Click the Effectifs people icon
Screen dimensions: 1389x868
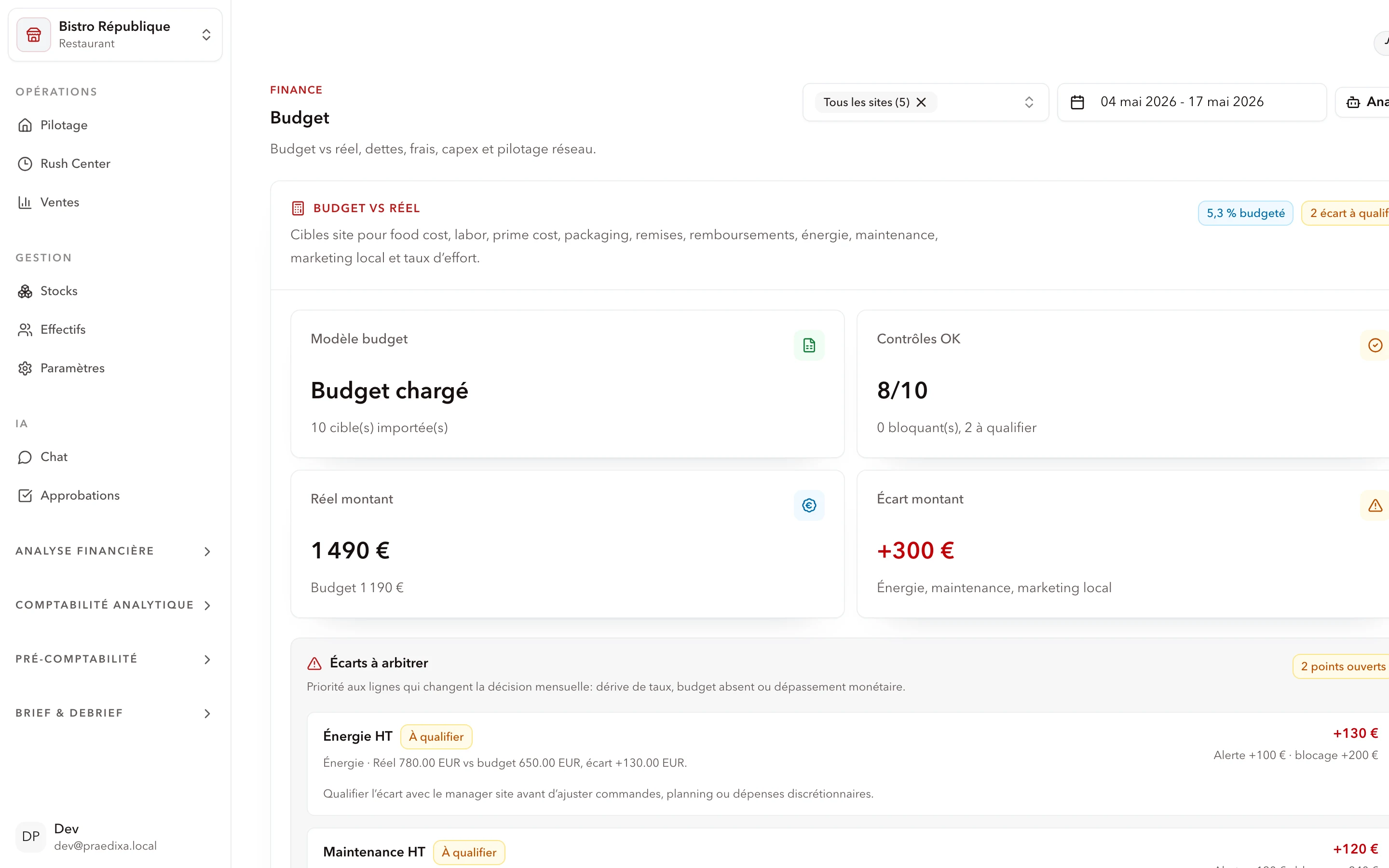point(25,329)
